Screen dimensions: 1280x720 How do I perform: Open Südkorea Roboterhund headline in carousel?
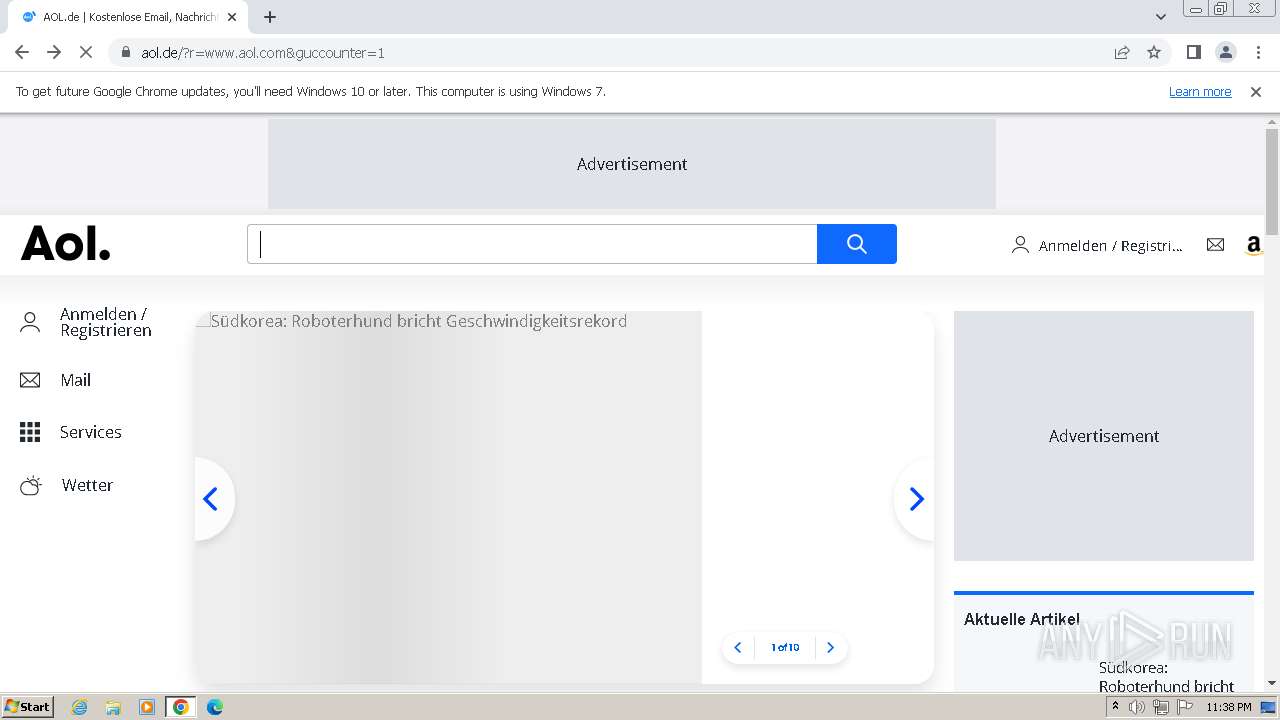point(419,321)
